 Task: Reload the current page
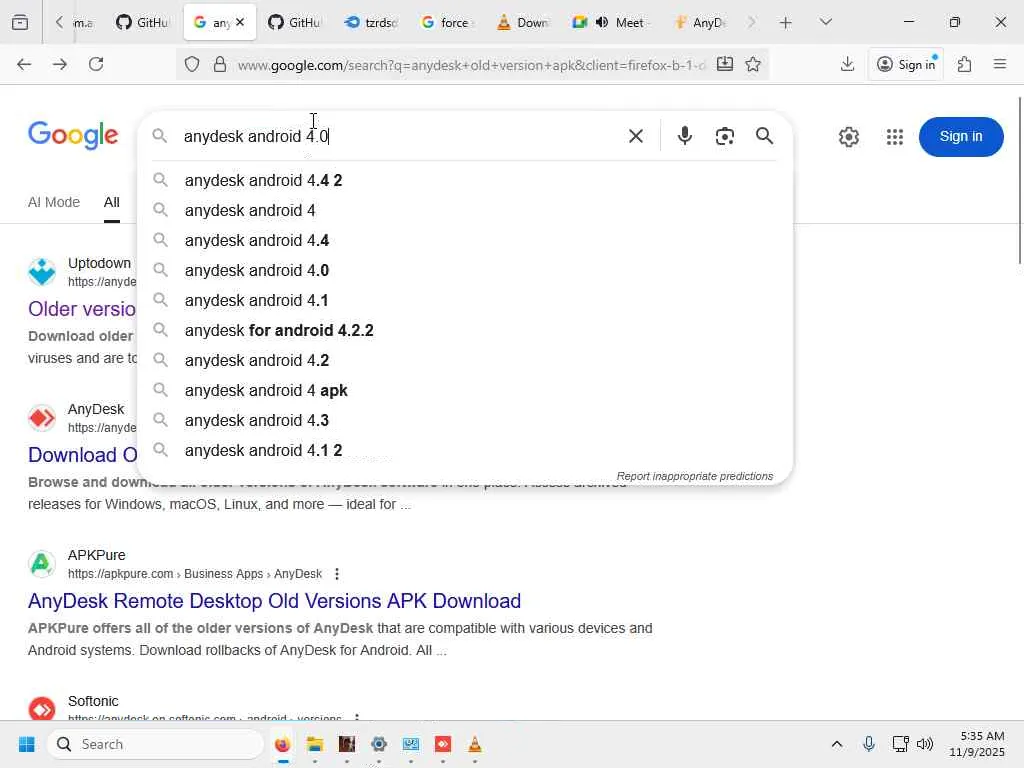[96, 64]
